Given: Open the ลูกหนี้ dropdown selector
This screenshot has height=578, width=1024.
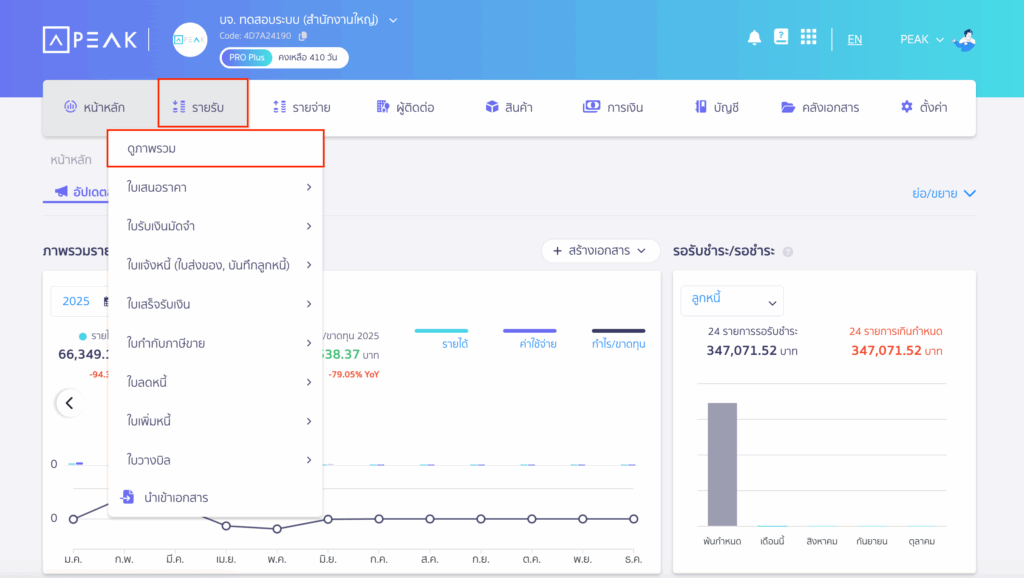Looking at the screenshot, I should (732, 300).
